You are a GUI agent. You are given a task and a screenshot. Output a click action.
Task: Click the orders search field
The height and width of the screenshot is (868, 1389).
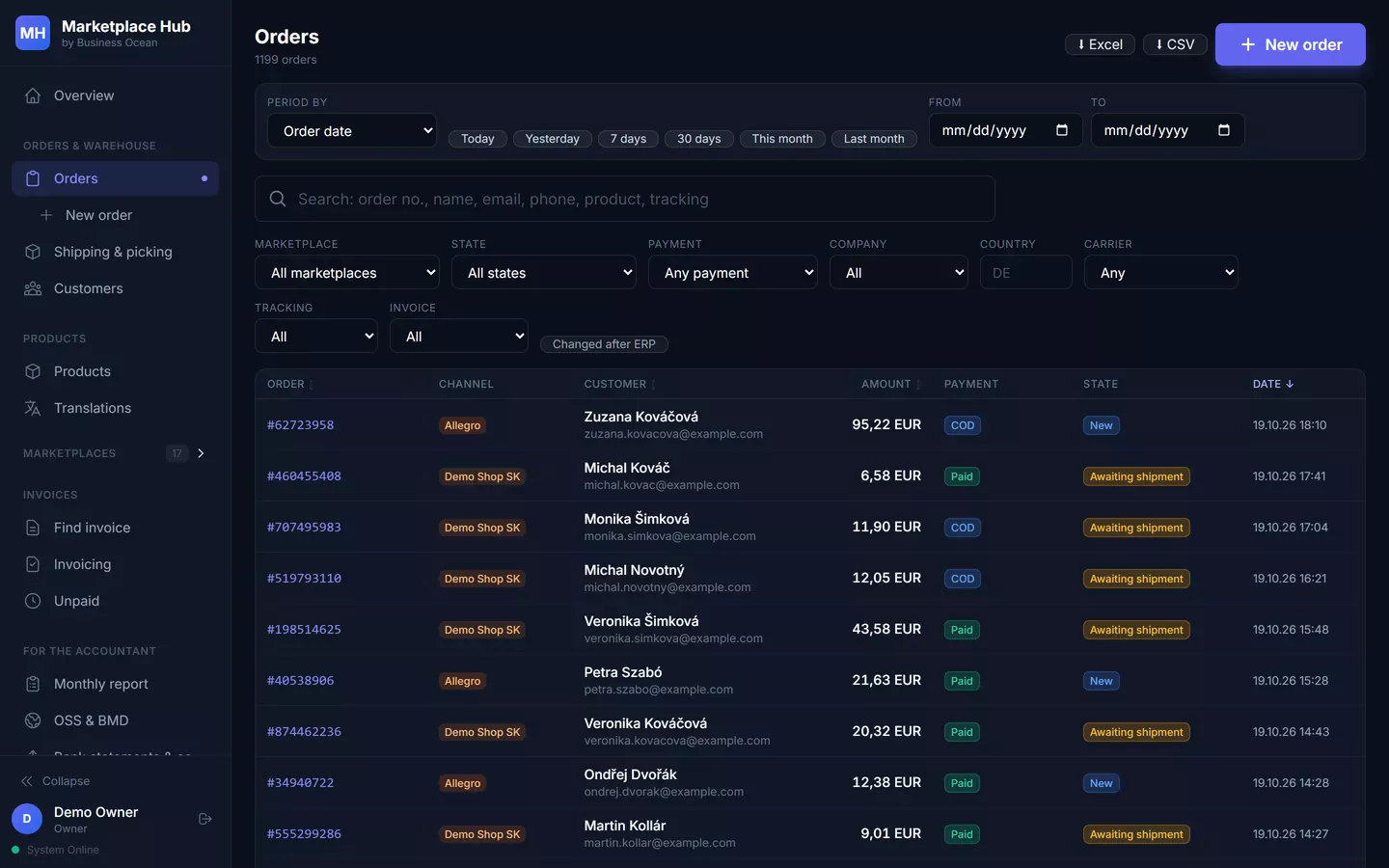pos(625,199)
